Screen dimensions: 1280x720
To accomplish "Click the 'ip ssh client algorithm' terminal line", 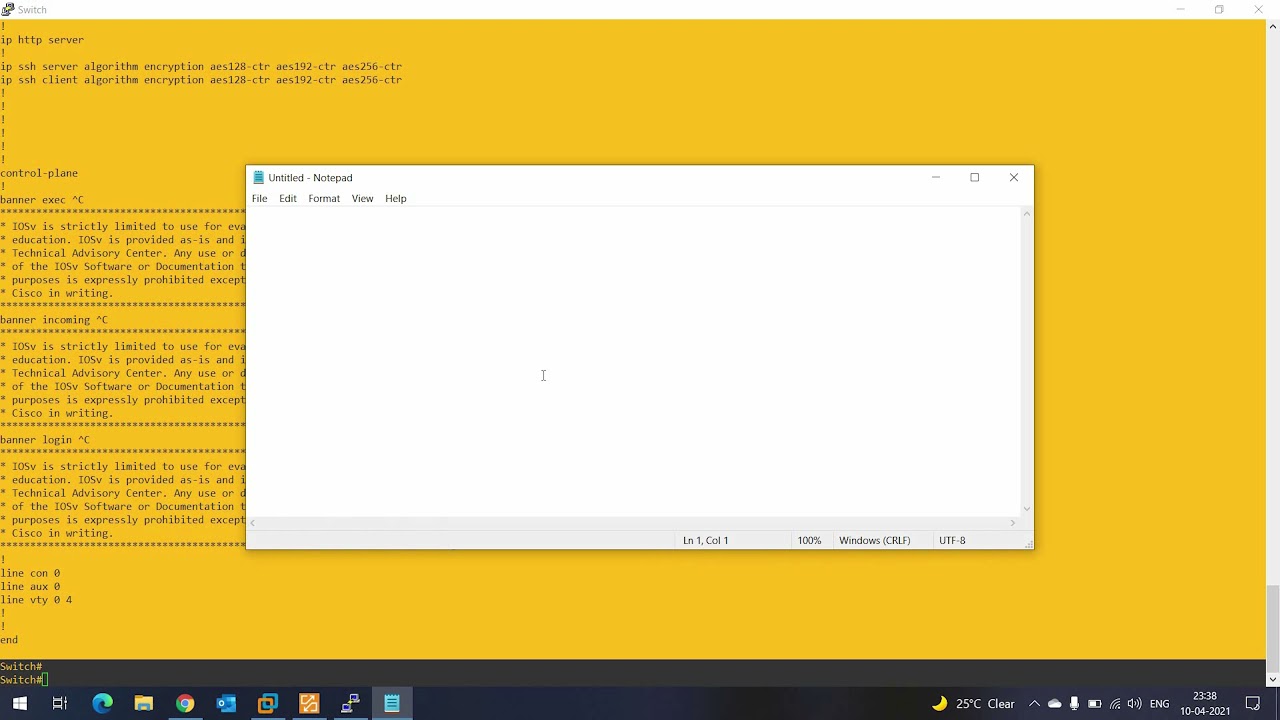I will [x=201, y=80].
